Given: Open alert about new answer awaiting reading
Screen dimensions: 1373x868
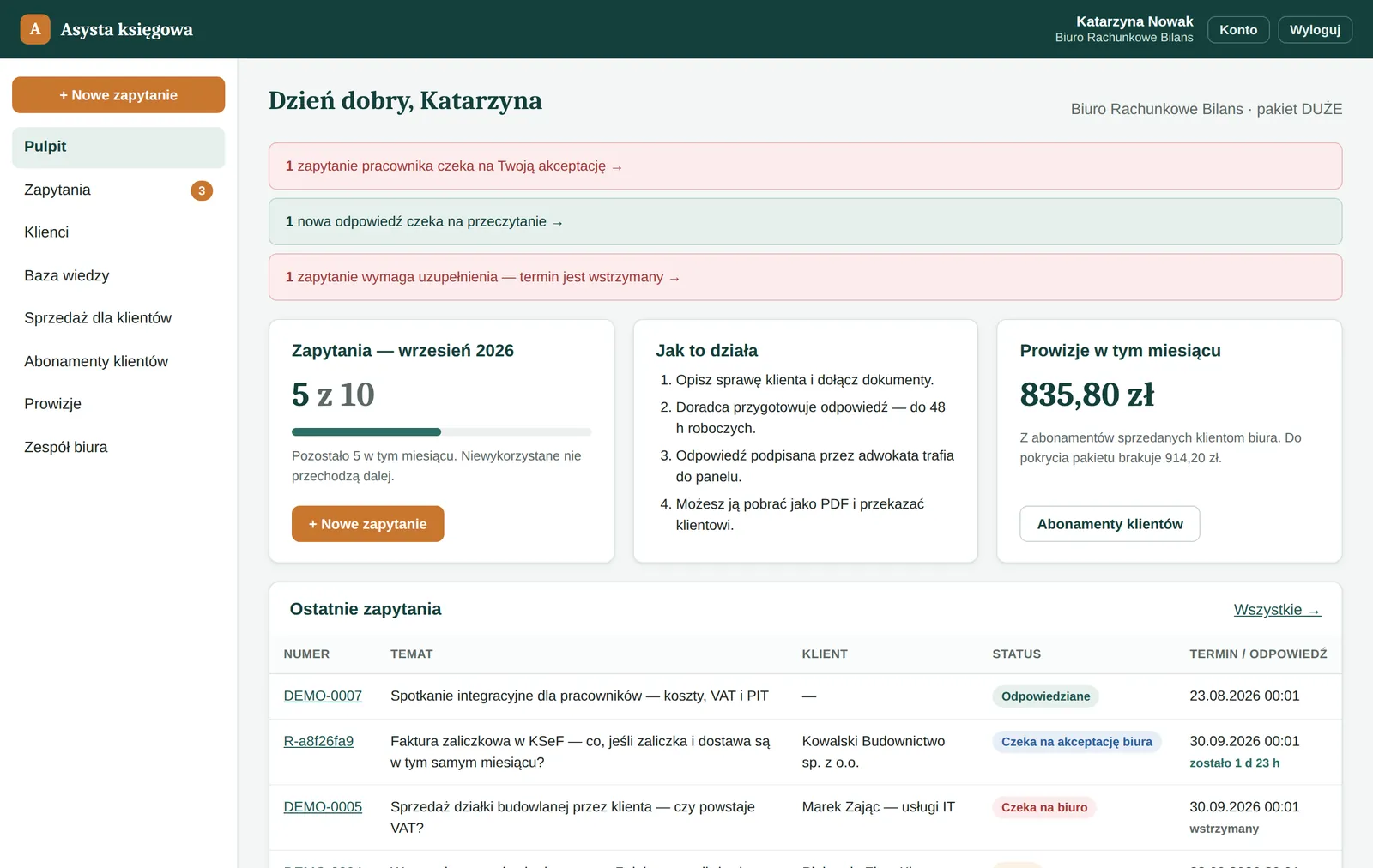Looking at the screenshot, I should pyautogui.click(x=805, y=221).
